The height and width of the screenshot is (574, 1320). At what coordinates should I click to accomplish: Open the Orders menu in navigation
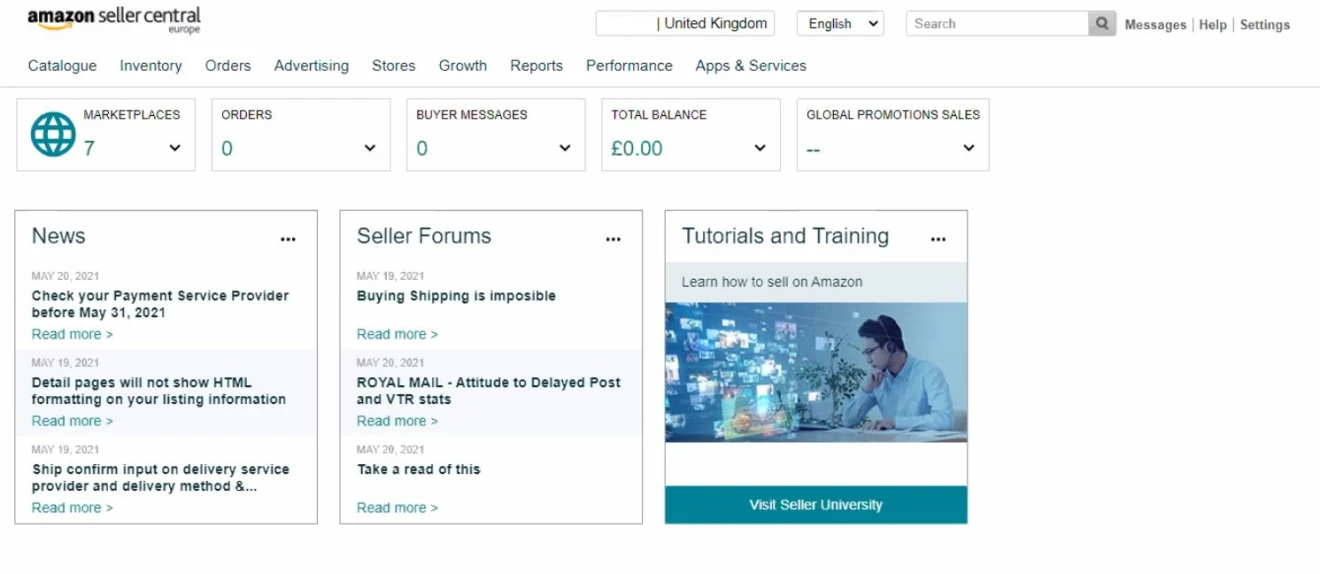point(228,65)
